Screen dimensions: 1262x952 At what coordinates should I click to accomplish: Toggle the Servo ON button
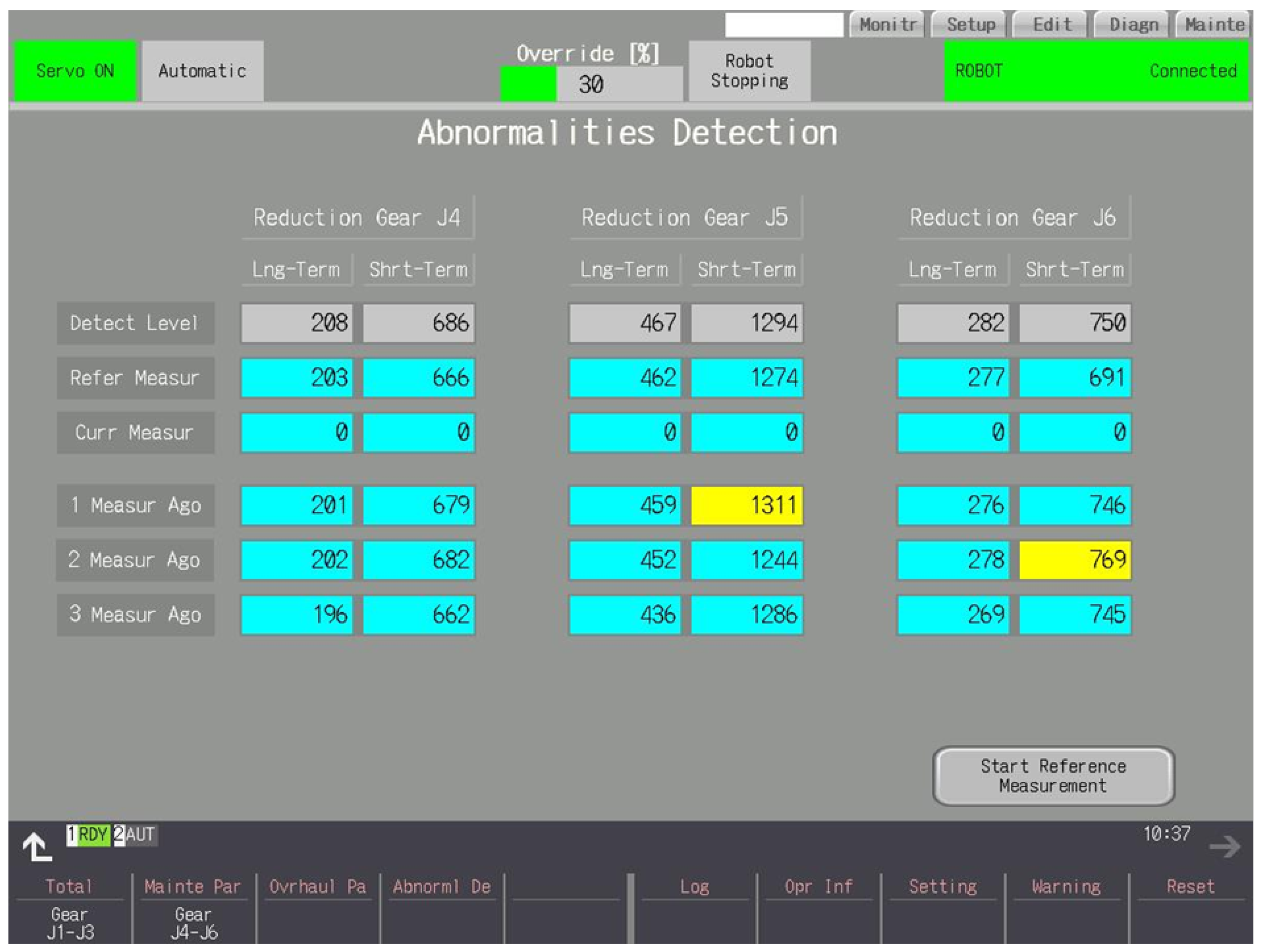75,72
